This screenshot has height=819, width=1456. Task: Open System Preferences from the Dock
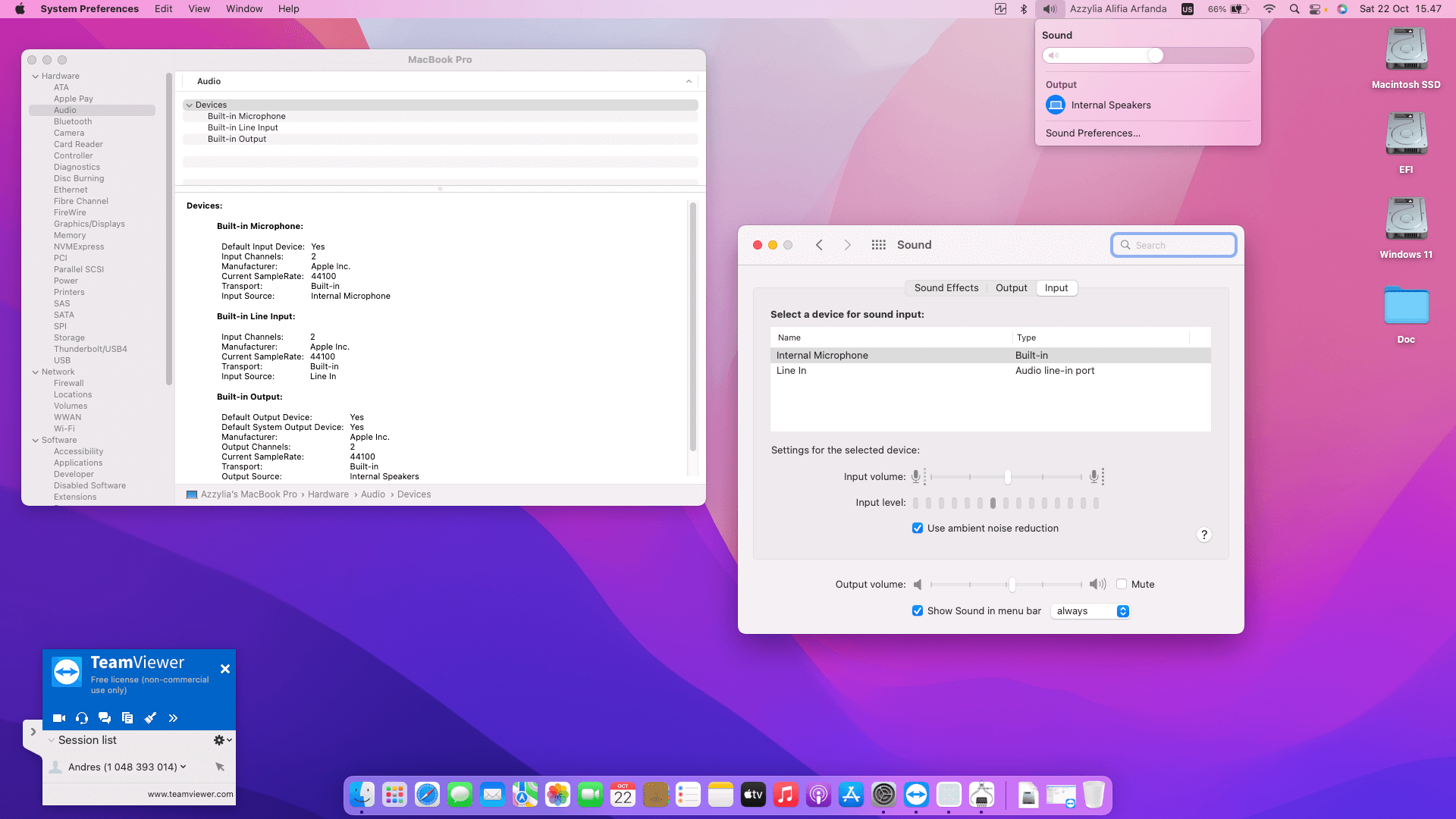(x=883, y=795)
